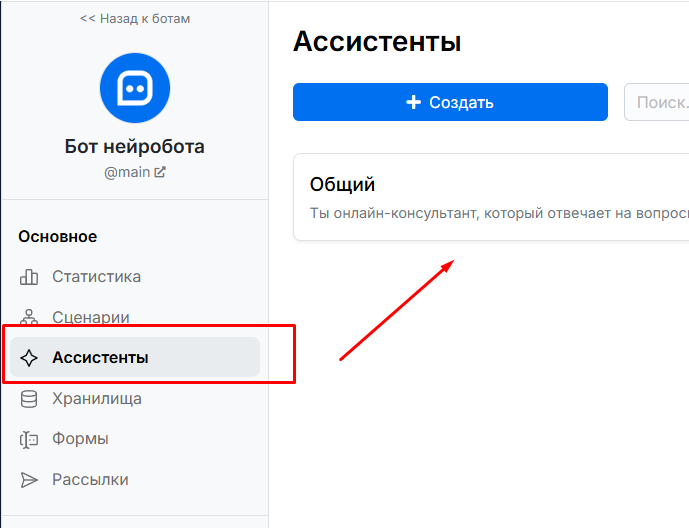The height and width of the screenshot is (528, 689).
Task: Click the blue bot avatar icon
Action: point(135,88)
